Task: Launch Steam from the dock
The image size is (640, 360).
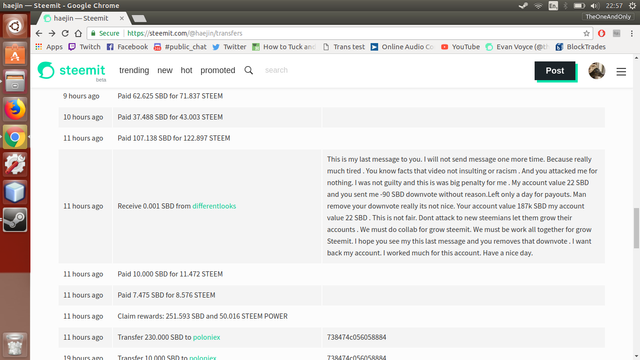Action: click(15, 220)
